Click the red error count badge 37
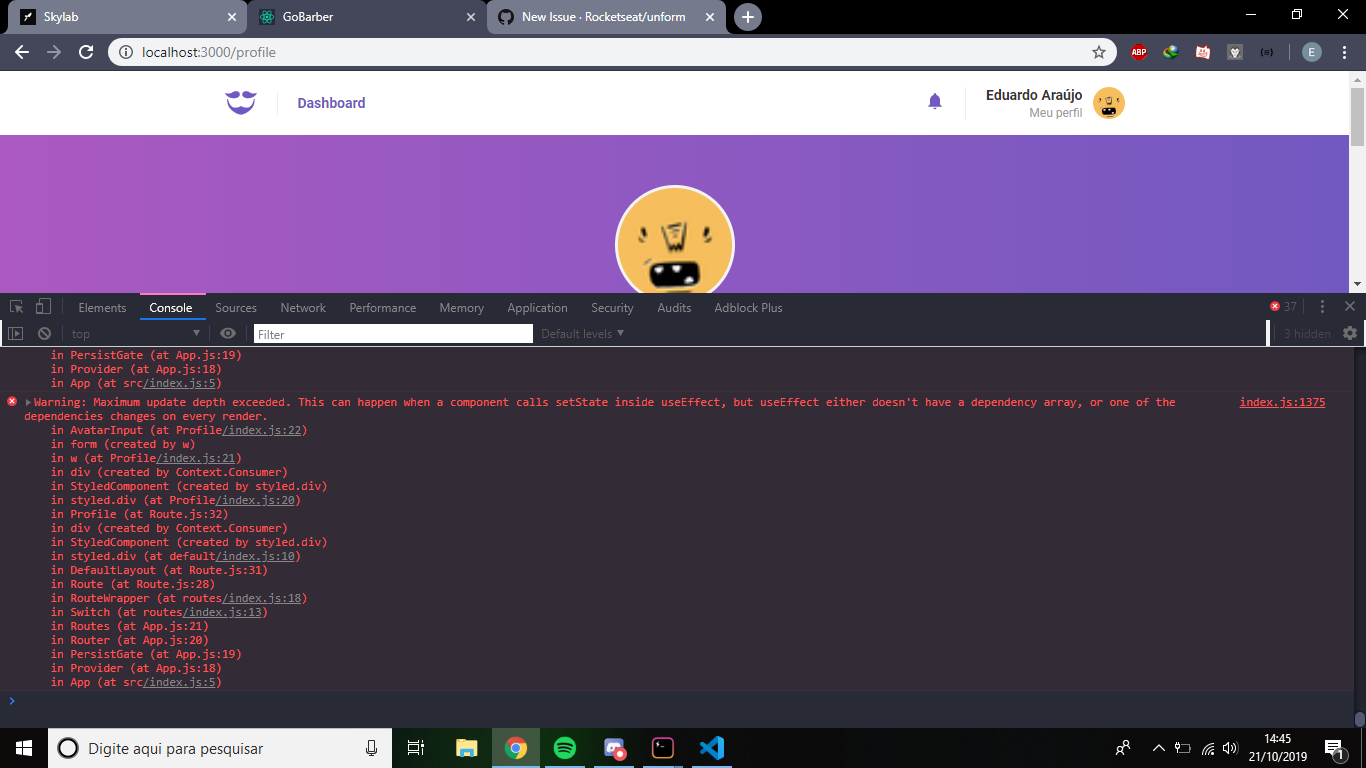Screen dimensions: 1366x768 (1283, 307)
